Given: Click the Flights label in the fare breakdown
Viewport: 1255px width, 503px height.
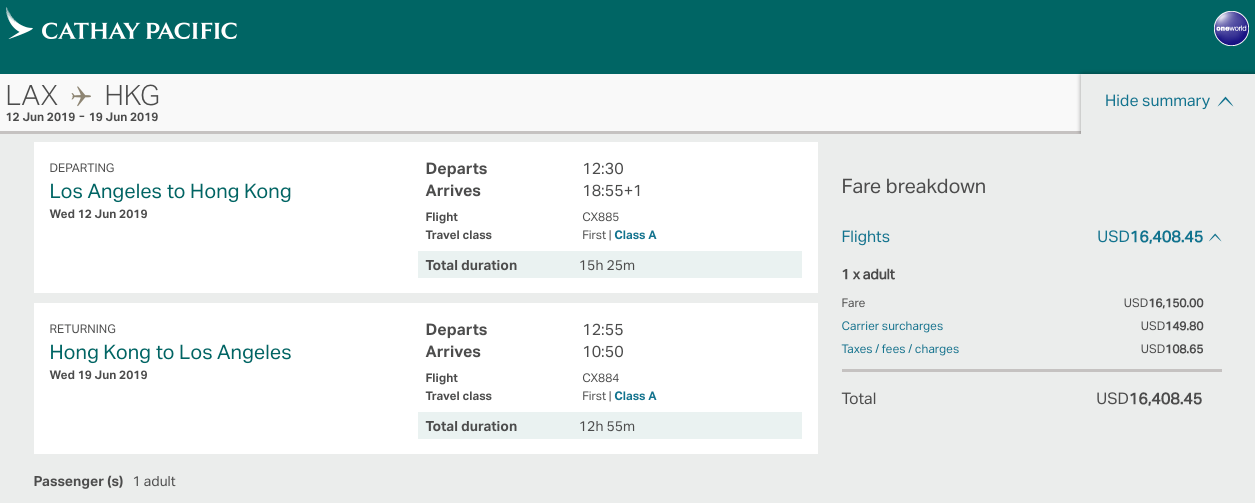Looking at the screenshot, I should point(865,237).
